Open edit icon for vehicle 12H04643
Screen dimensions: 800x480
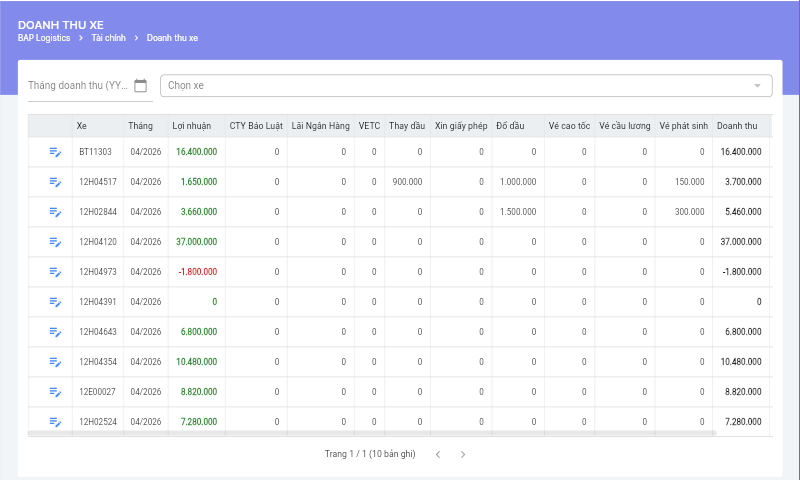55,332
